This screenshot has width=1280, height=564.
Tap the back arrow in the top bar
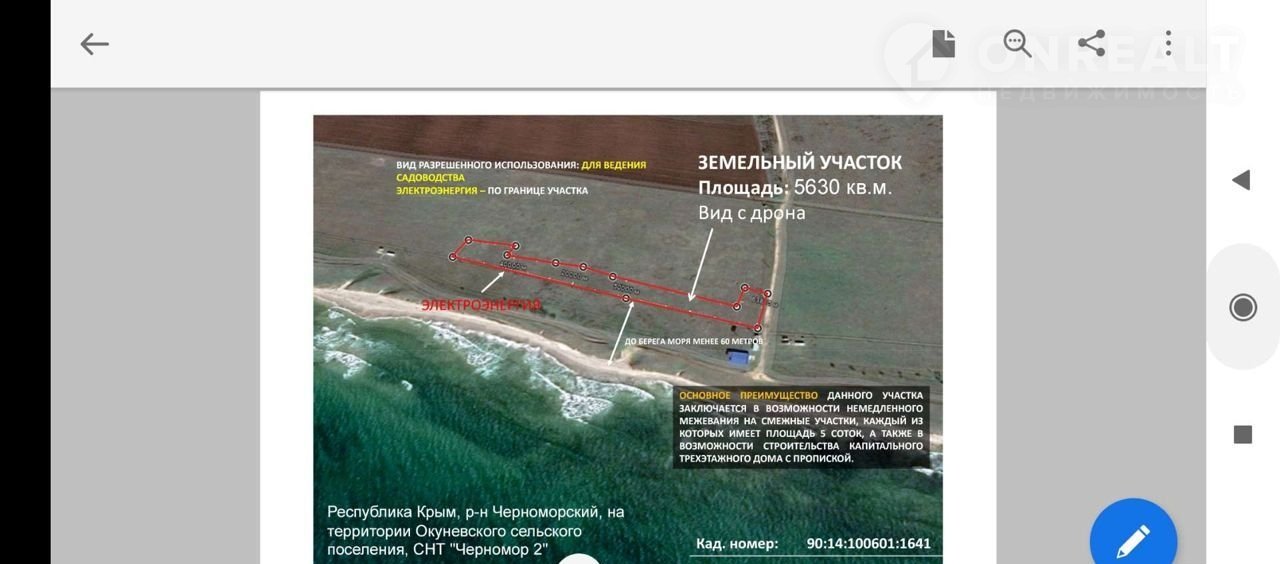click(x=94, y=44)
